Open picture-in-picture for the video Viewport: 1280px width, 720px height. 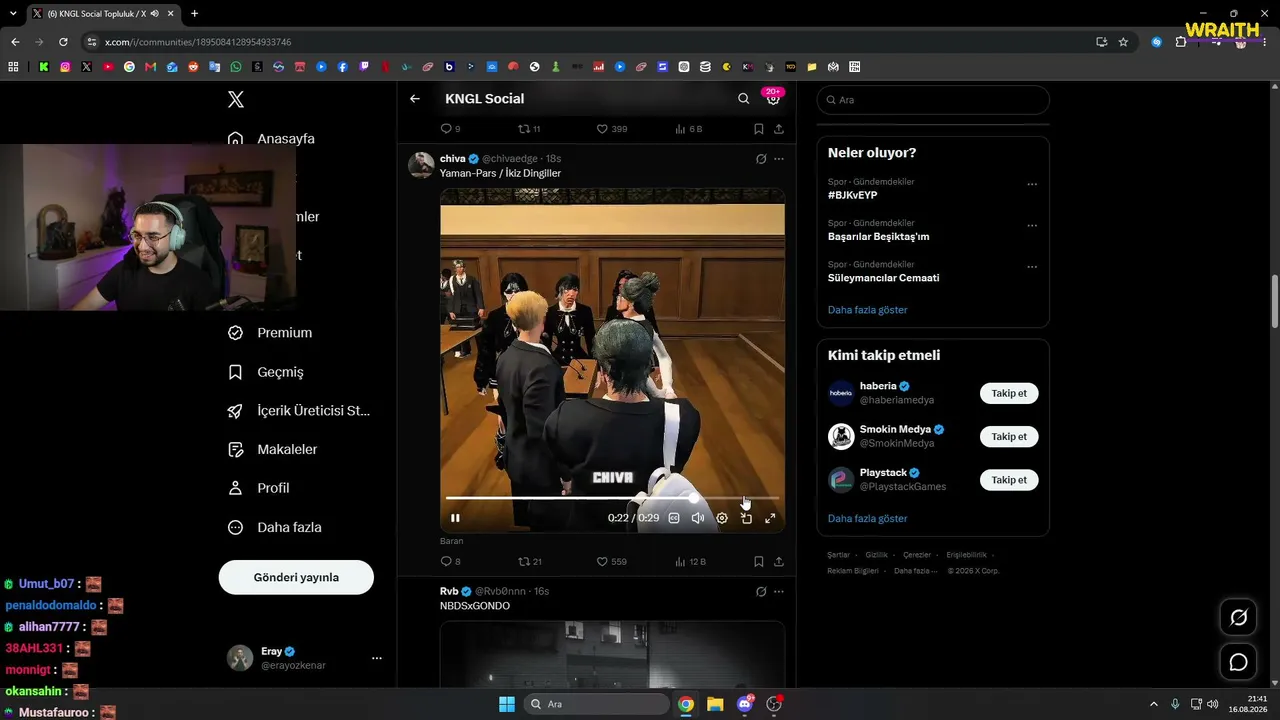[x=746, y=518]
